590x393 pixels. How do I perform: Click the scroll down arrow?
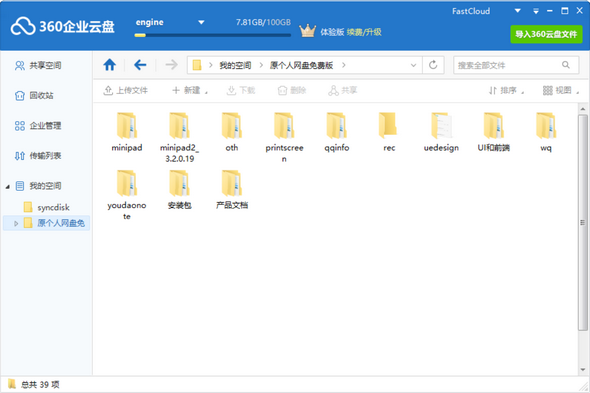pyautogui.click(x=582, y=370)
